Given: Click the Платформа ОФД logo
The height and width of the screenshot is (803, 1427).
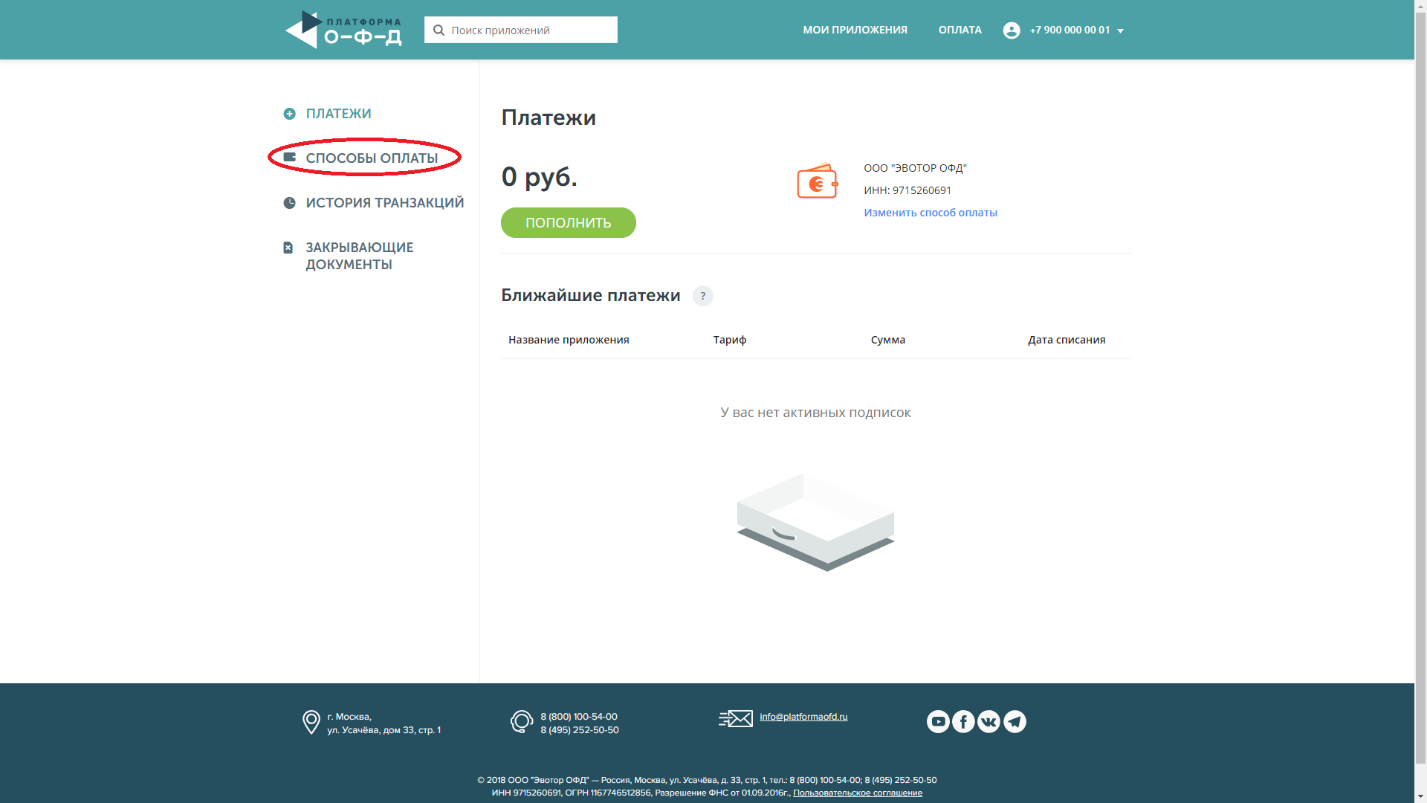Looking at the screenshot, I should pyautogui.click(x=343, y=30).
